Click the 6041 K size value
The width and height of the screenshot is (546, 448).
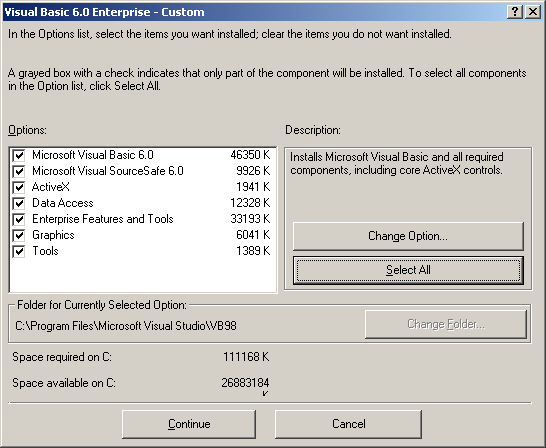(253, 235)
